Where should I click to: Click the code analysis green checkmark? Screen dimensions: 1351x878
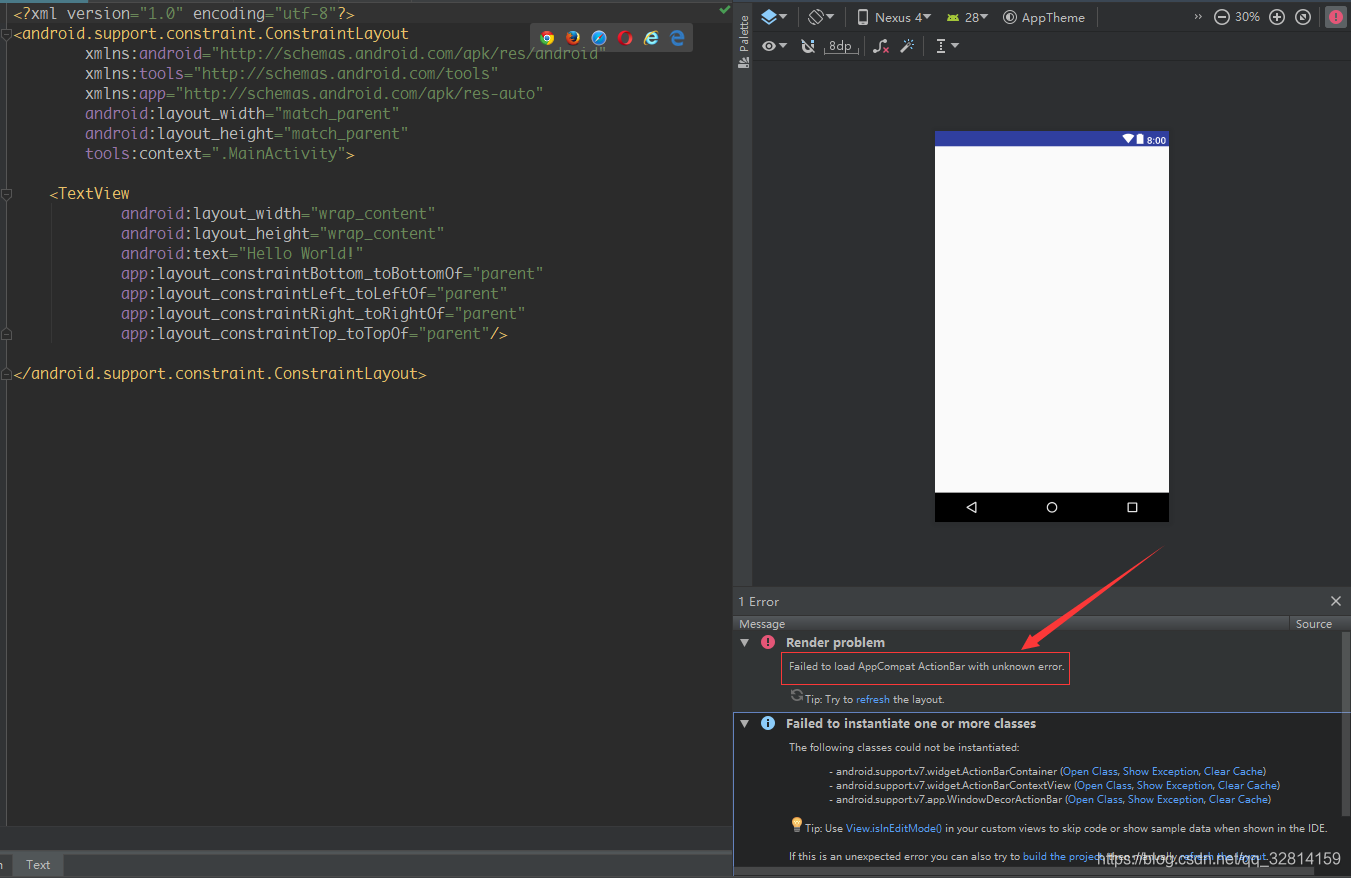click(725, 9)
